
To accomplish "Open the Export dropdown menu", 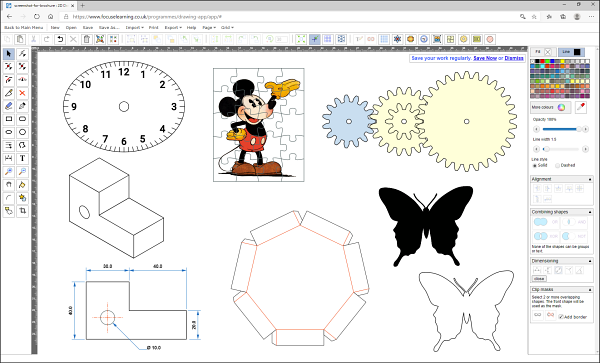I will pos(173,28).
